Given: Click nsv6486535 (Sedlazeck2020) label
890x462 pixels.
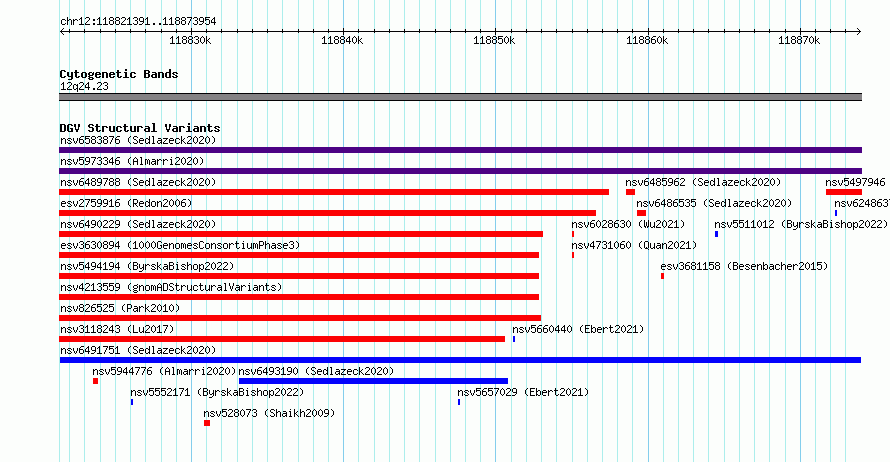Looking at the screenshot, I should (x=714, y=203).
